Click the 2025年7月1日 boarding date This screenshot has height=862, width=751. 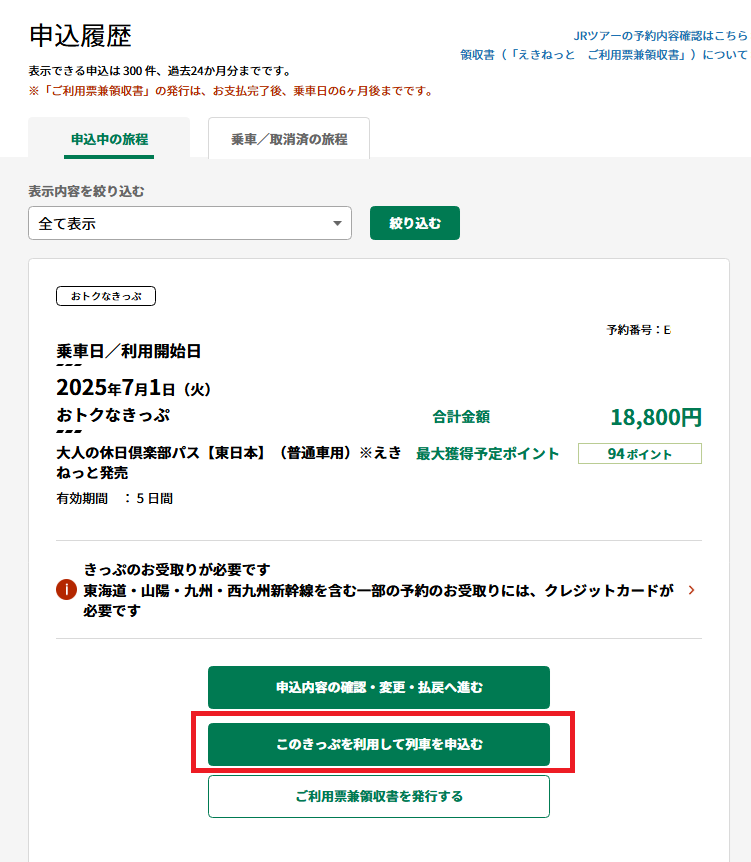pos(133,388)
